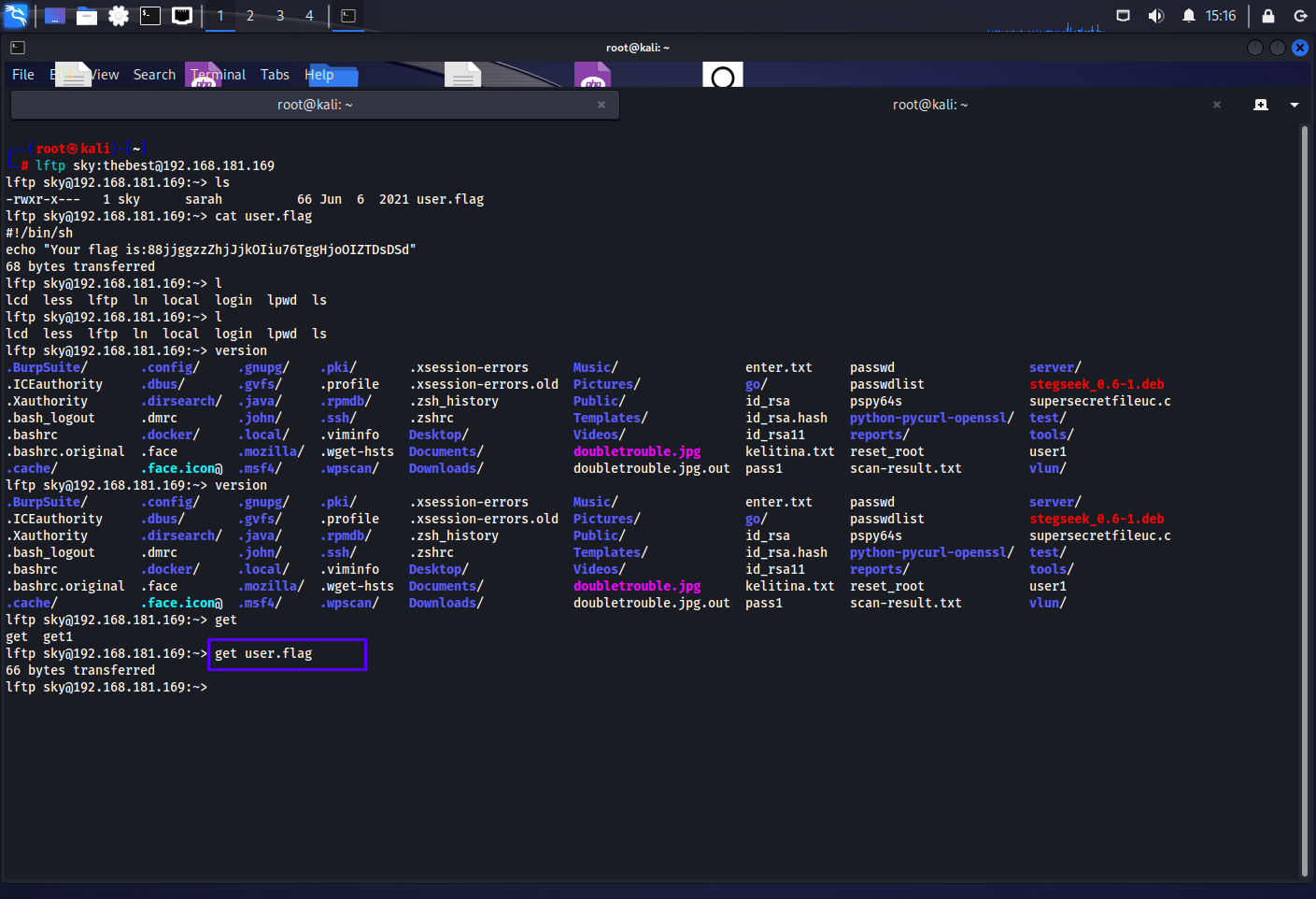Click the logout power icon
The height and width of the screenshot is (899, 1316).
coord(1300,16)
